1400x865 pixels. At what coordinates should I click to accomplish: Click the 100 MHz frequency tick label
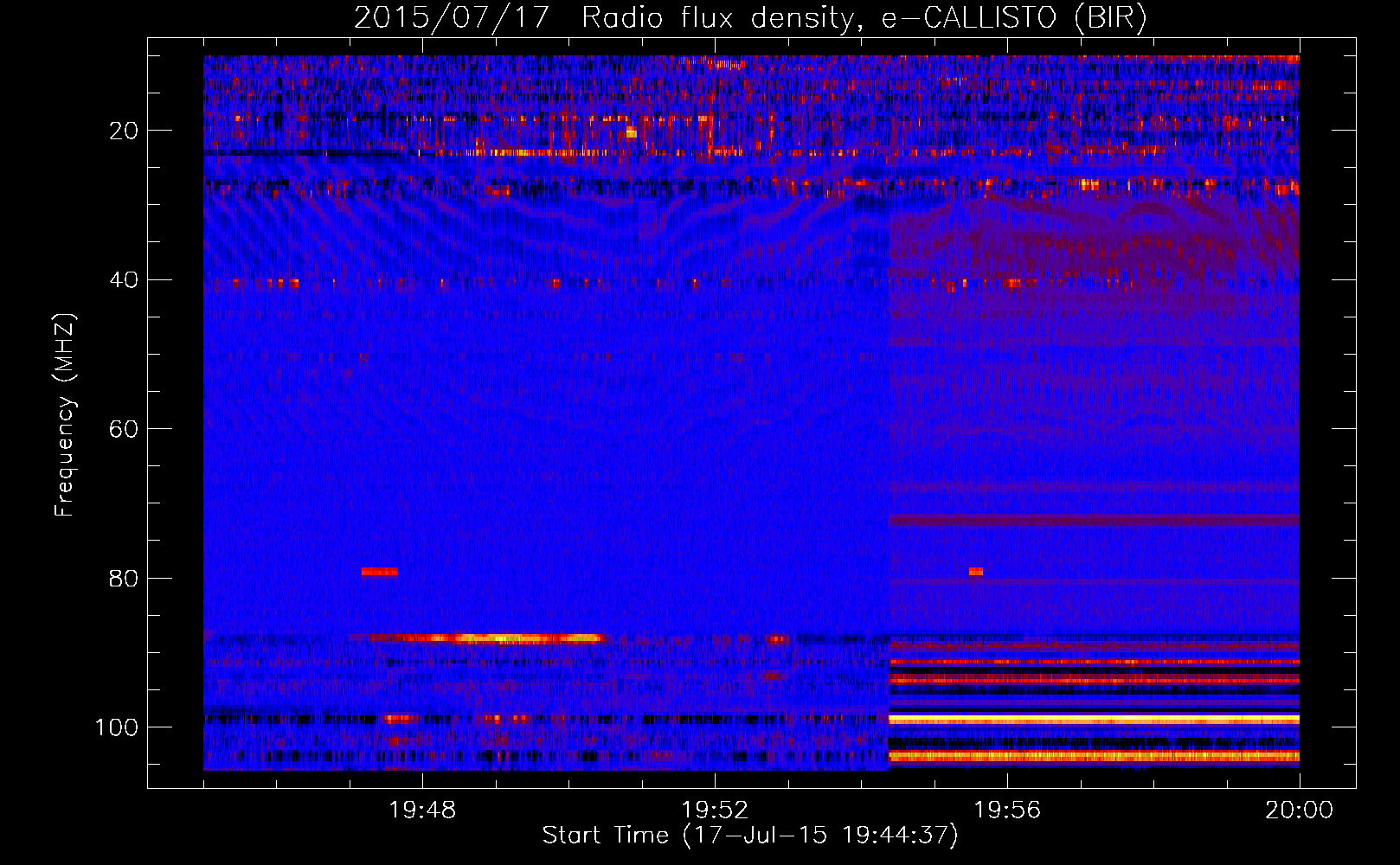coord(117,727)
